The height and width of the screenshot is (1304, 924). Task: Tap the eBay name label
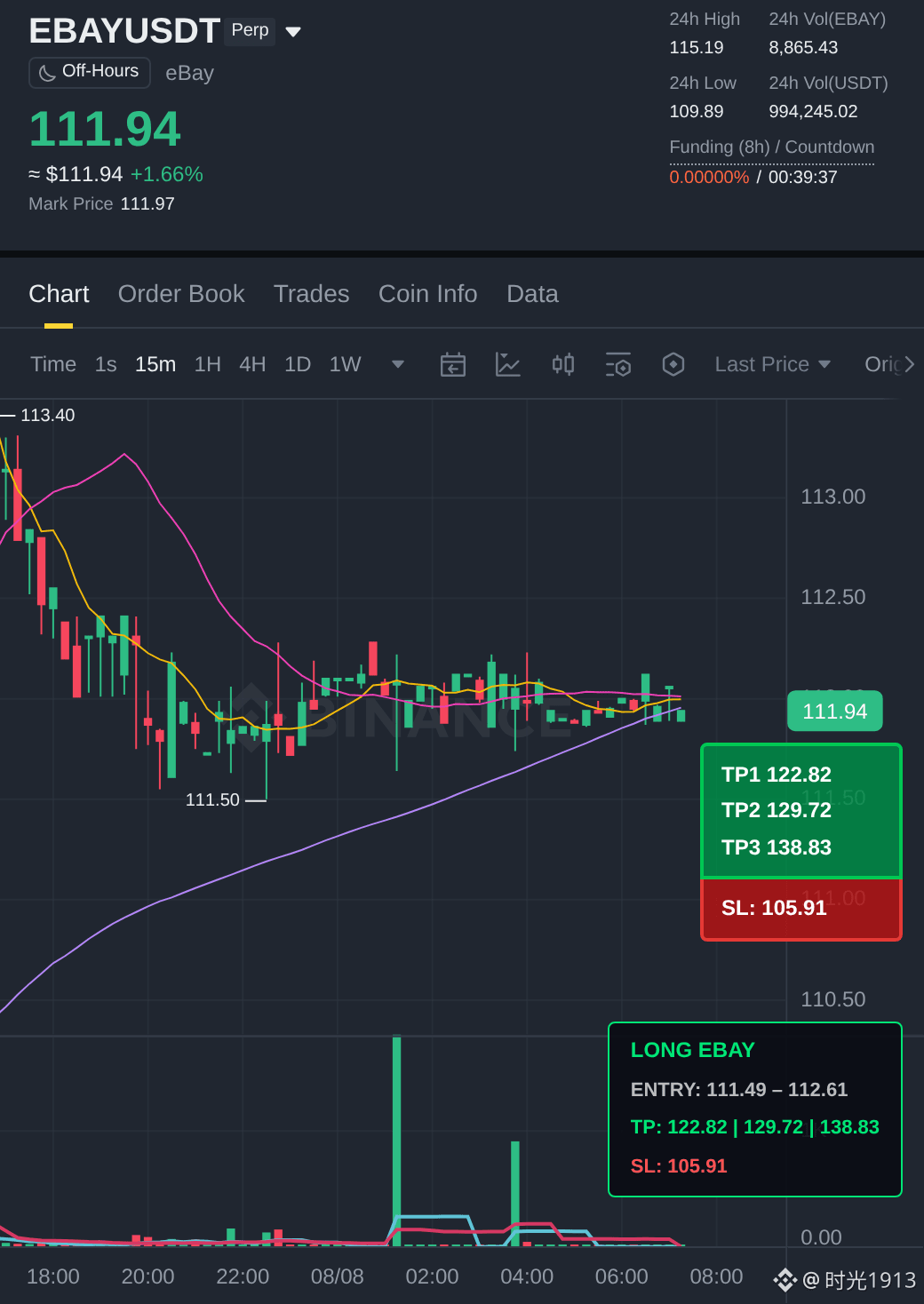(x=189, y=74)
